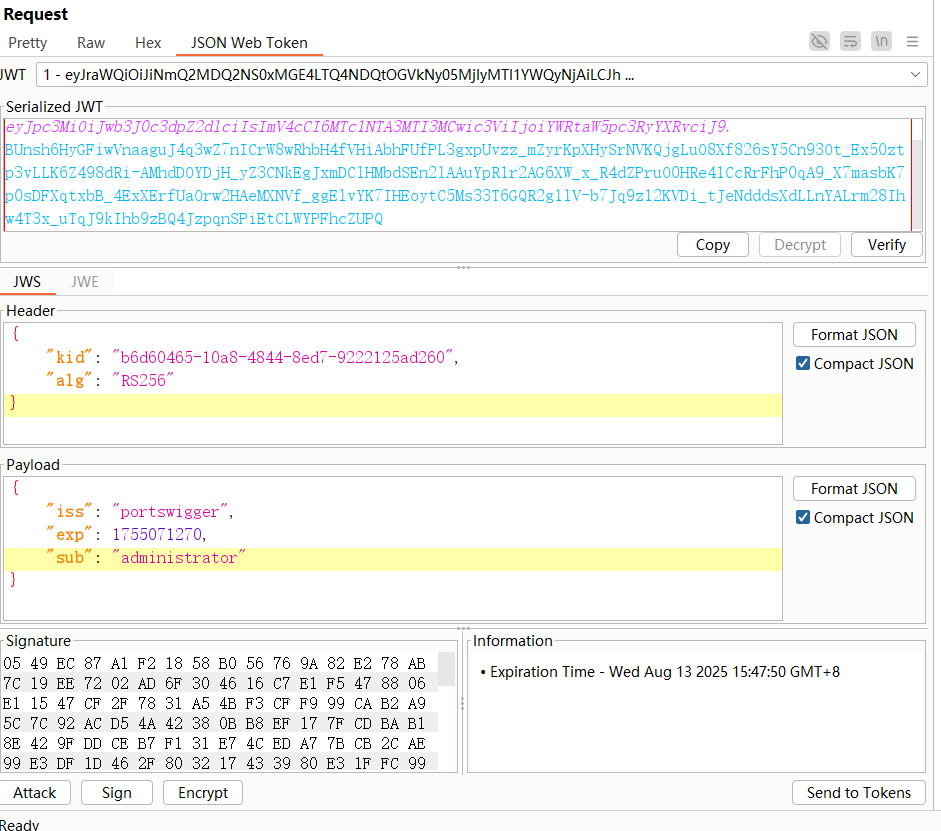Click the Verify button
The image size is (941, 831).
pyautogui.click(x=886, y=245)
